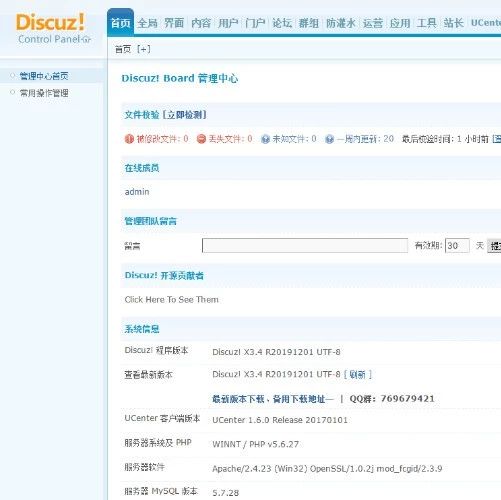Click the Discuz! Board 管理中心 heading
This screenshot has width=501, height=500.
[x=180, y=78]
